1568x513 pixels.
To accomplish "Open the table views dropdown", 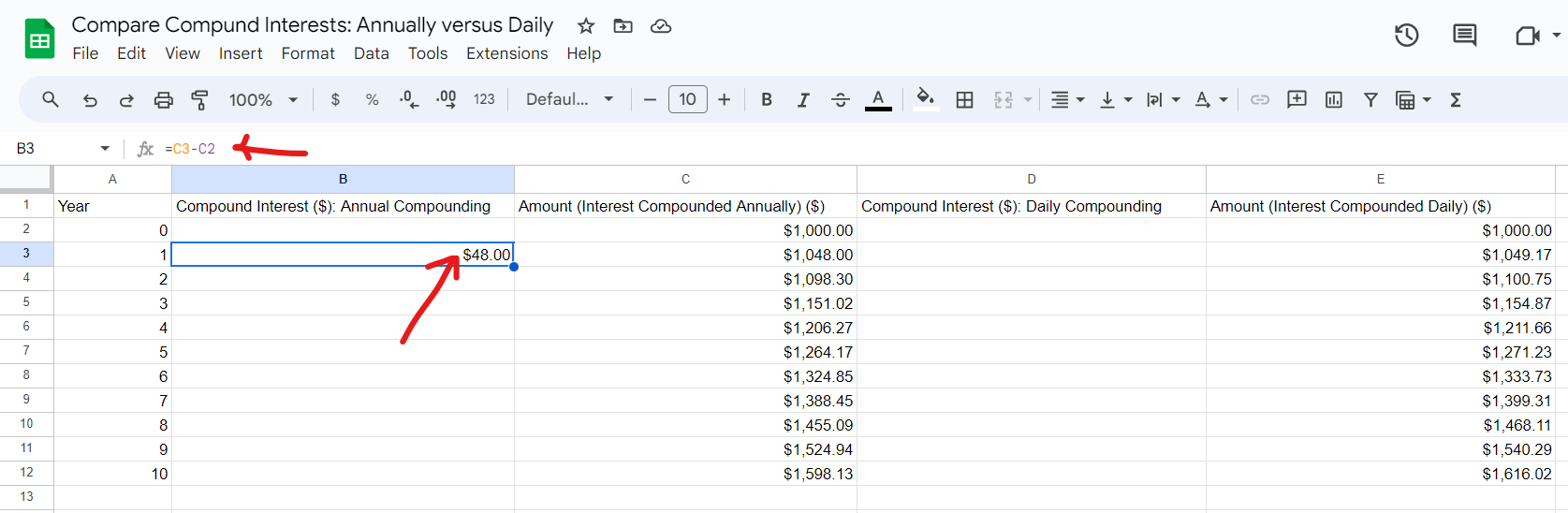I will tap(1414, 100).
